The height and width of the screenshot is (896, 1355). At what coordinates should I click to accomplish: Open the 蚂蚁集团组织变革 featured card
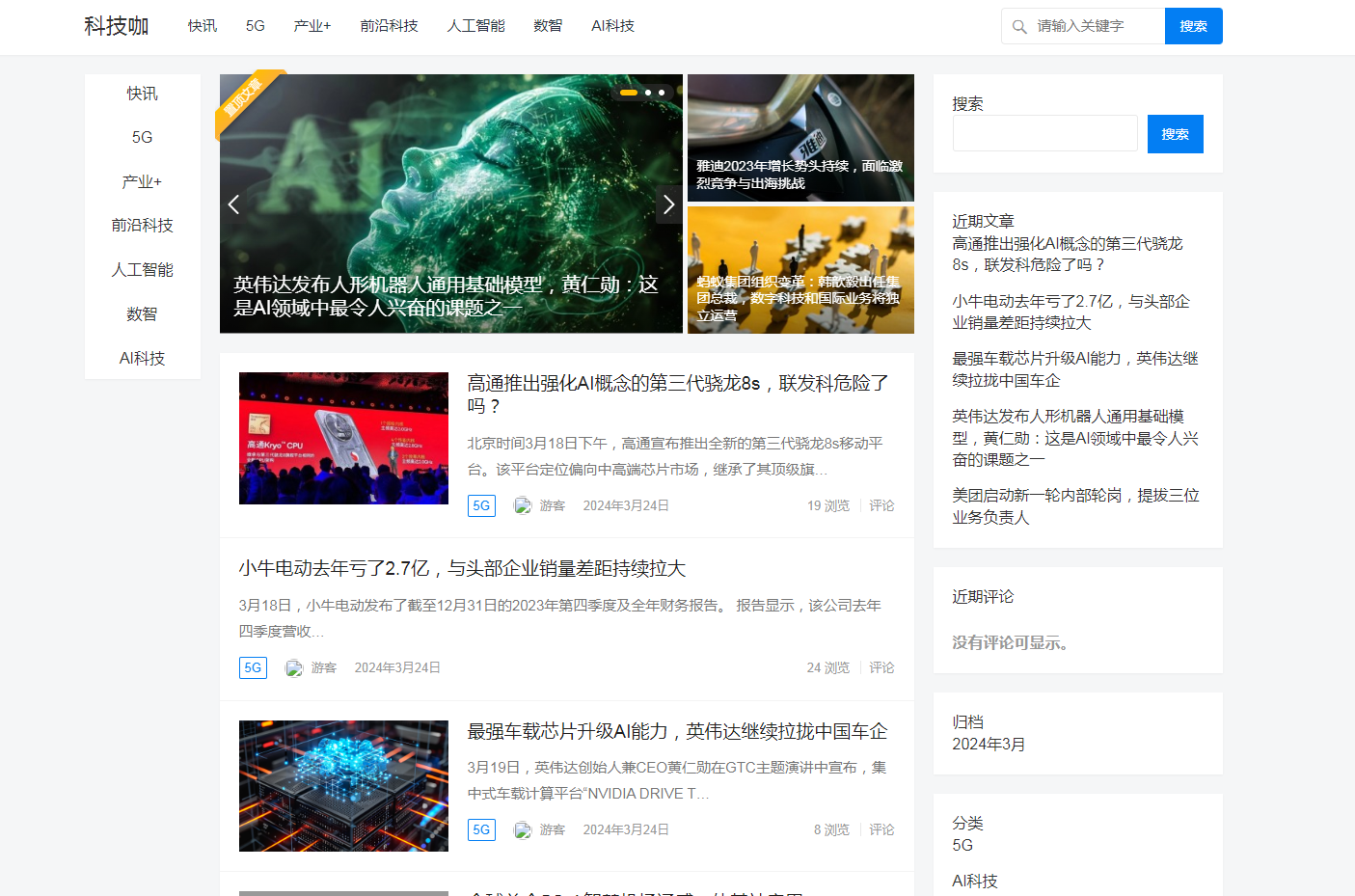pyautogui.click(x=800, y=270)
